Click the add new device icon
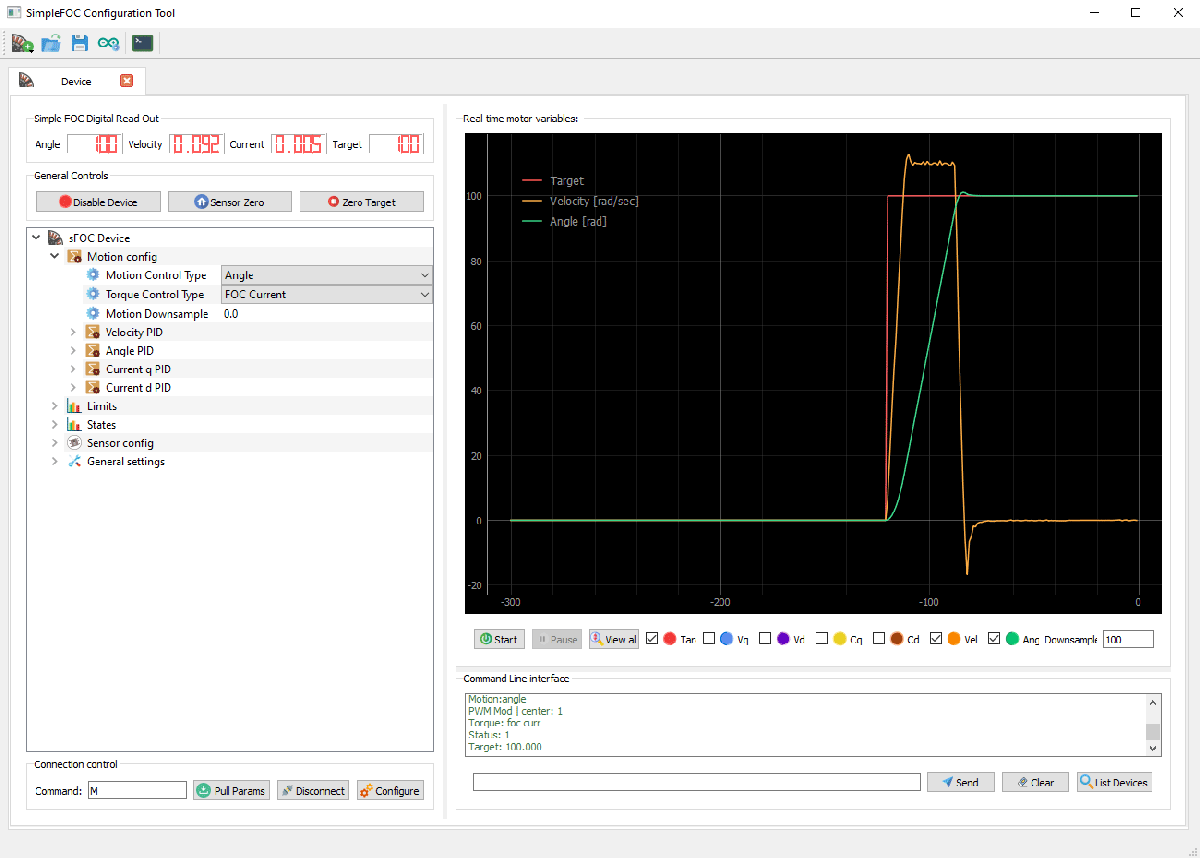The width and height of the screenshot is (1200, 858). 22,43
